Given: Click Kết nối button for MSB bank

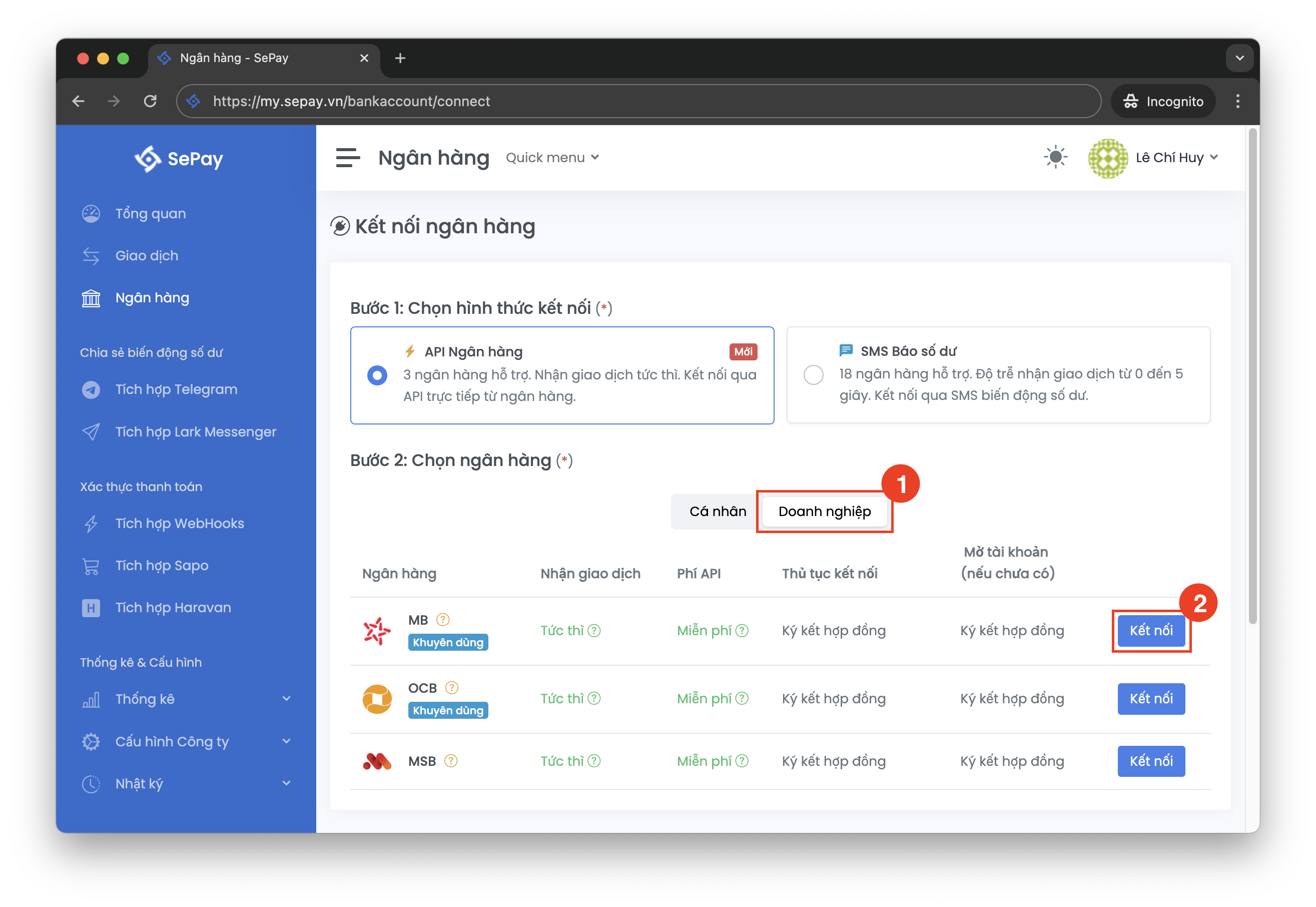Looking at the screenshot, I should (1151, 761).
